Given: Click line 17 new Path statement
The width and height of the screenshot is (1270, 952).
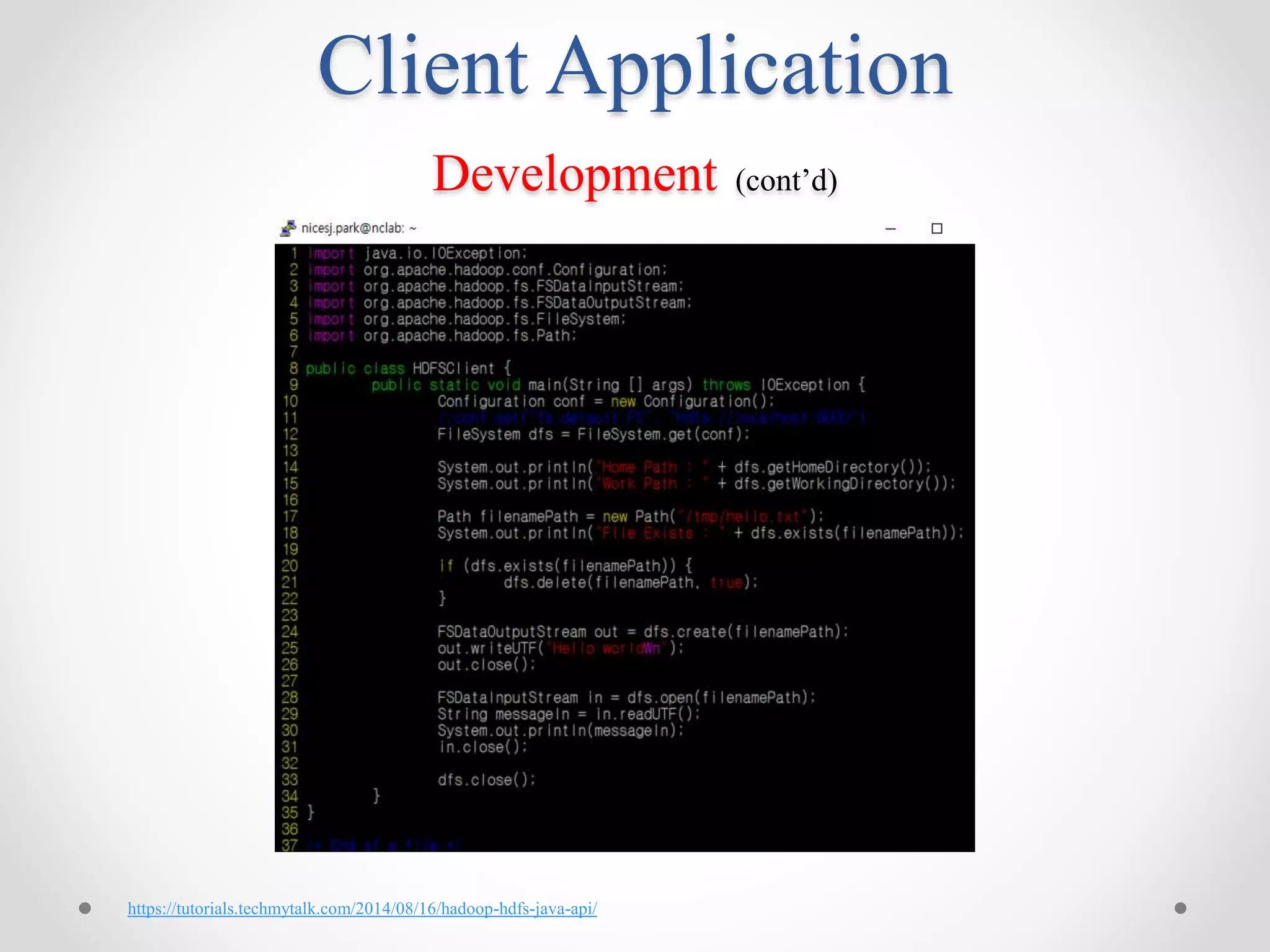Looking at the screenshot, I should 629,516.
